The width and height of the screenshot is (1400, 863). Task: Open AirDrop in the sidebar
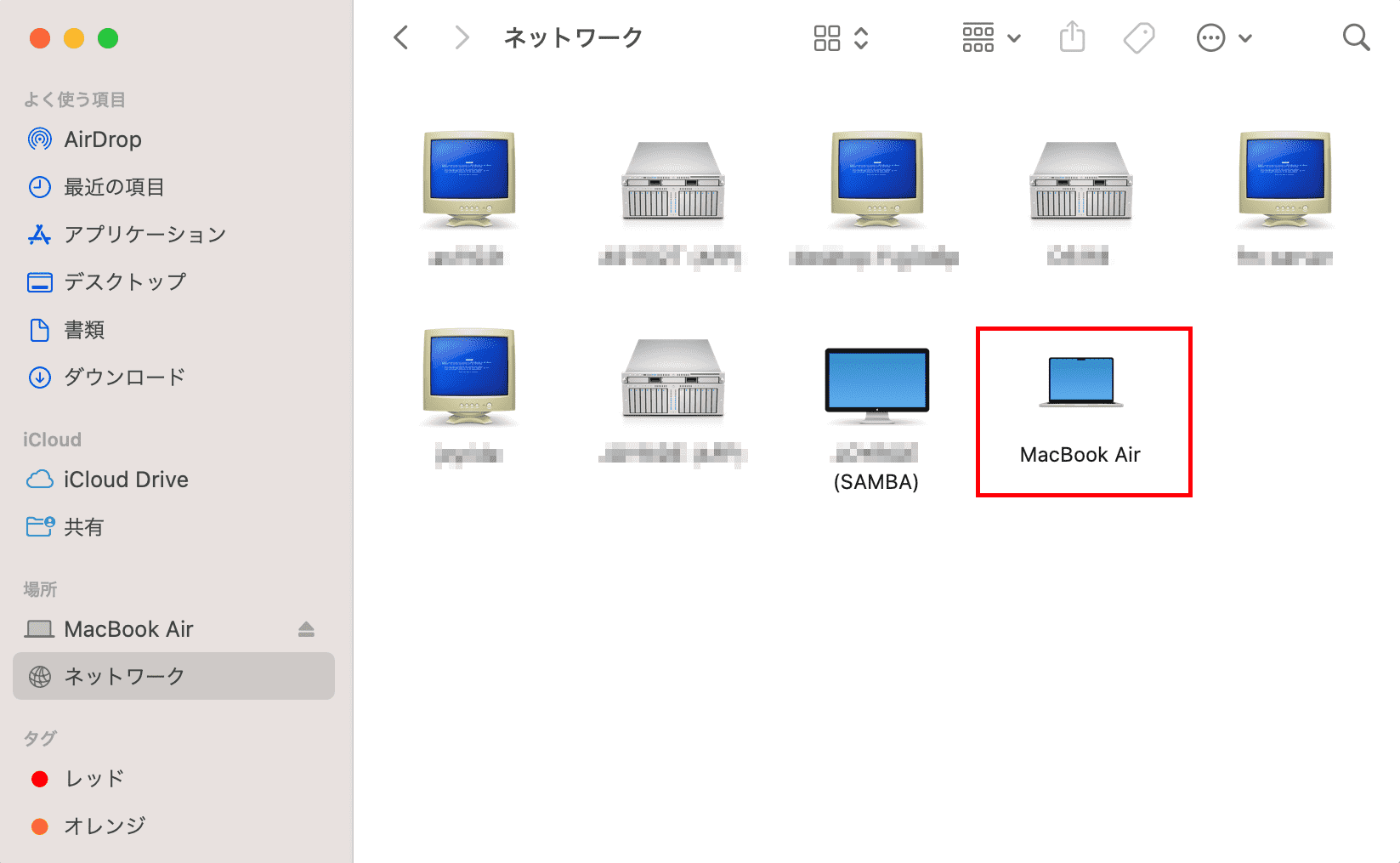point(173,139)
